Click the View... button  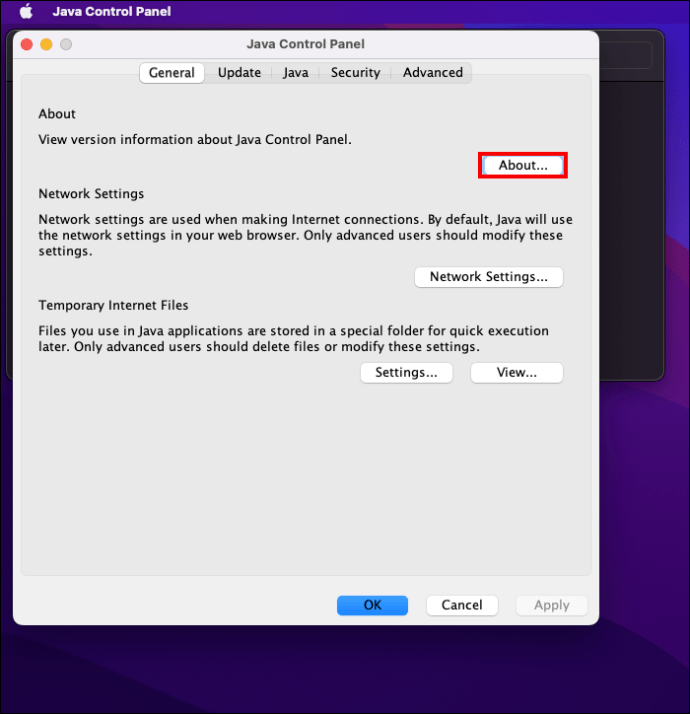coord(516,372)
